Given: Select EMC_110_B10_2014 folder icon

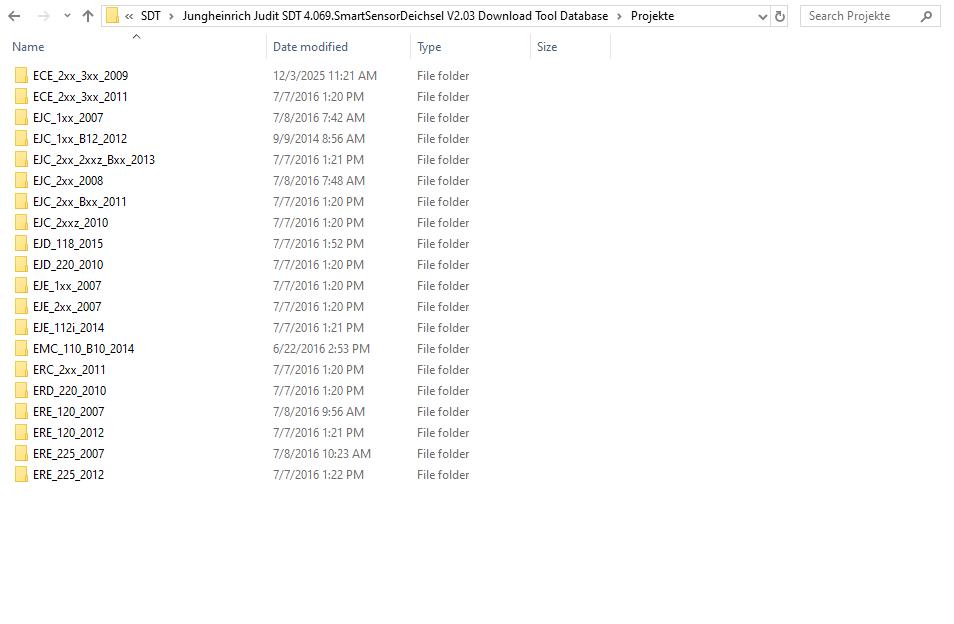Looking at the screenshot, I should (21, 348).
